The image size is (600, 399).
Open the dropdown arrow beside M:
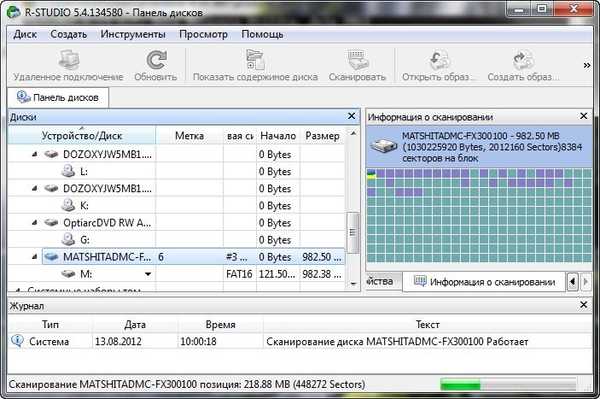click(148, 274)
